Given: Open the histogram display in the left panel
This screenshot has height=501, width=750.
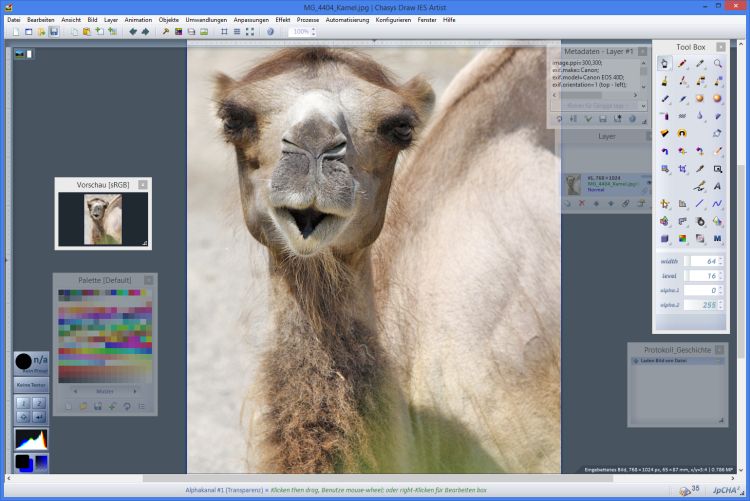Looking at the screenshot, I should pyautogui.click(x=31, y=439).
